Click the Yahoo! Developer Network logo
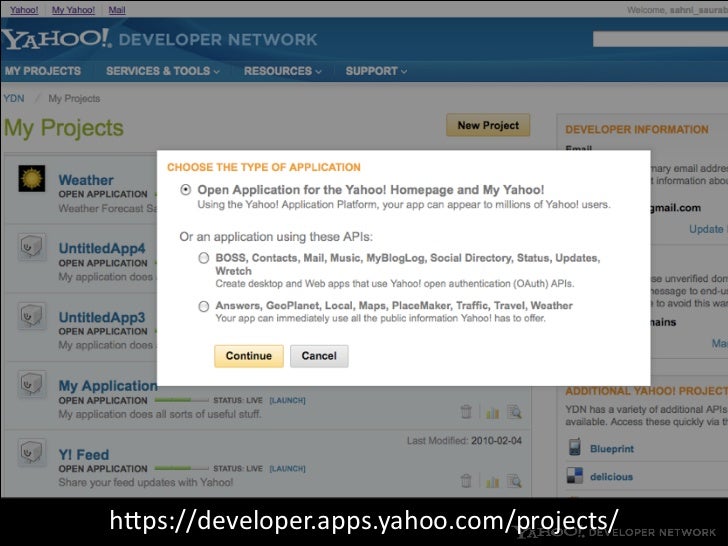 pos(160,39)
